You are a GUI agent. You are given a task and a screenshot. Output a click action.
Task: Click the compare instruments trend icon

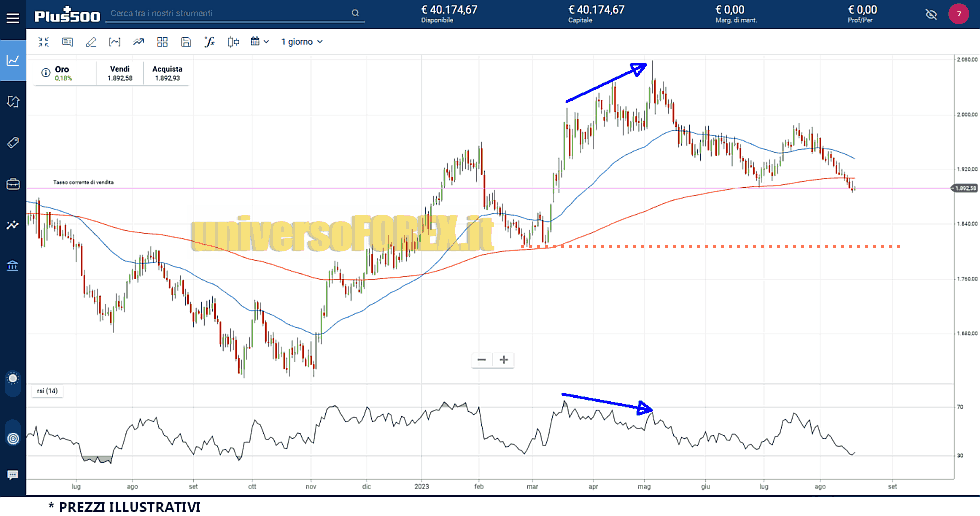coord(138,42)
